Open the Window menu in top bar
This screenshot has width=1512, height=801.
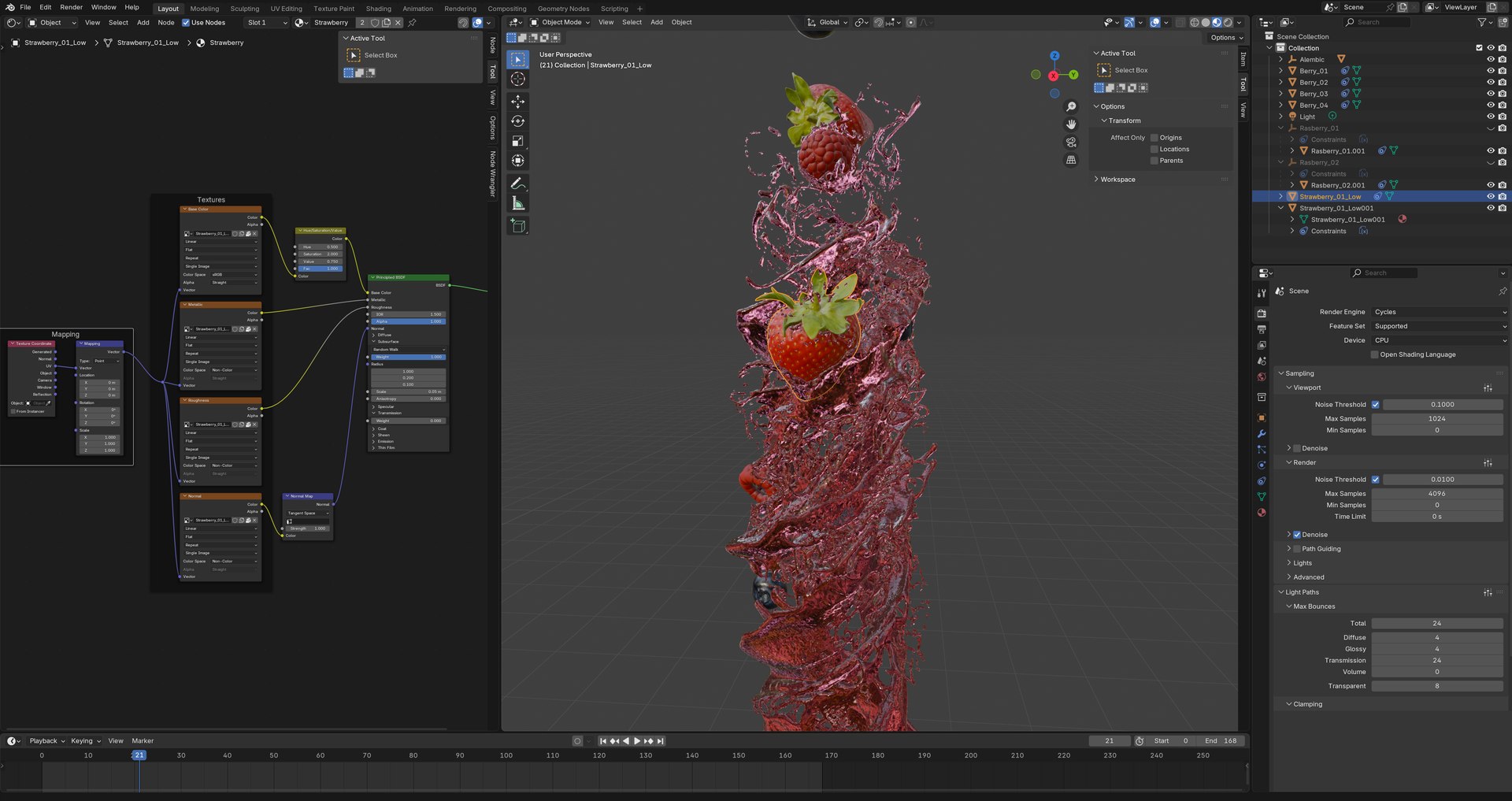coord(103,7)
